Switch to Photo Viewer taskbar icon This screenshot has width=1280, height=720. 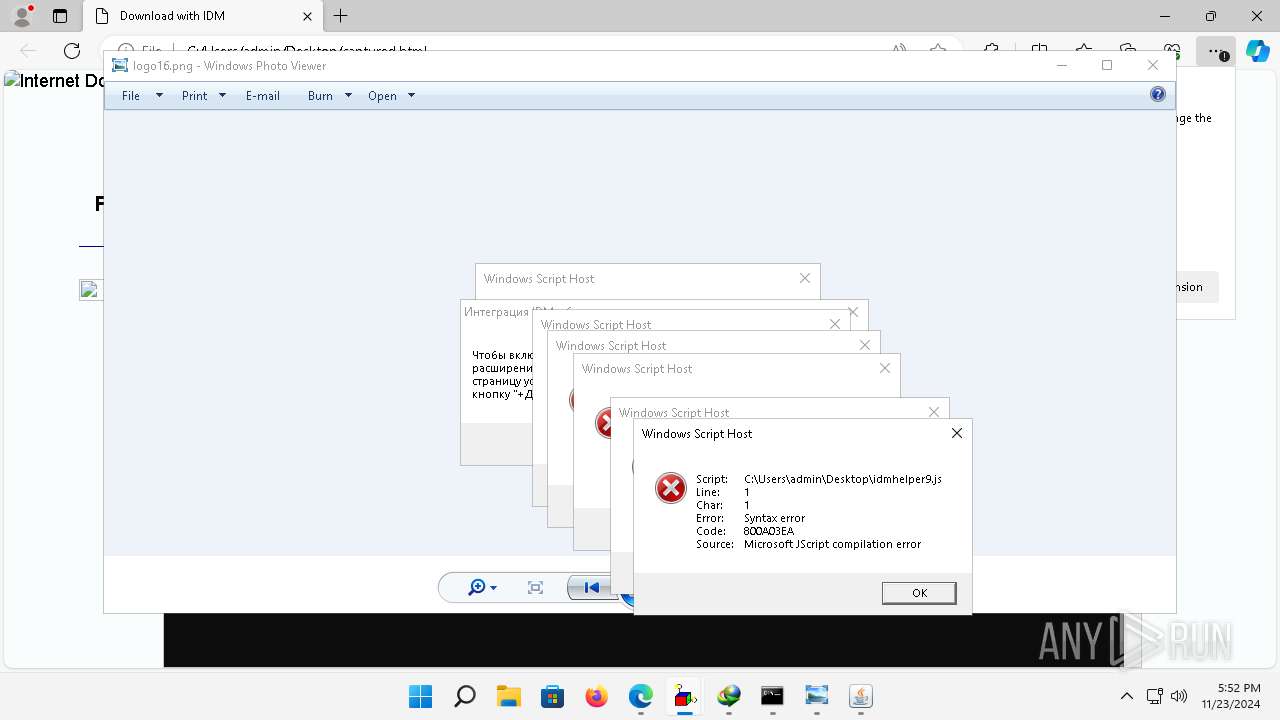click(x=817, y=696)
